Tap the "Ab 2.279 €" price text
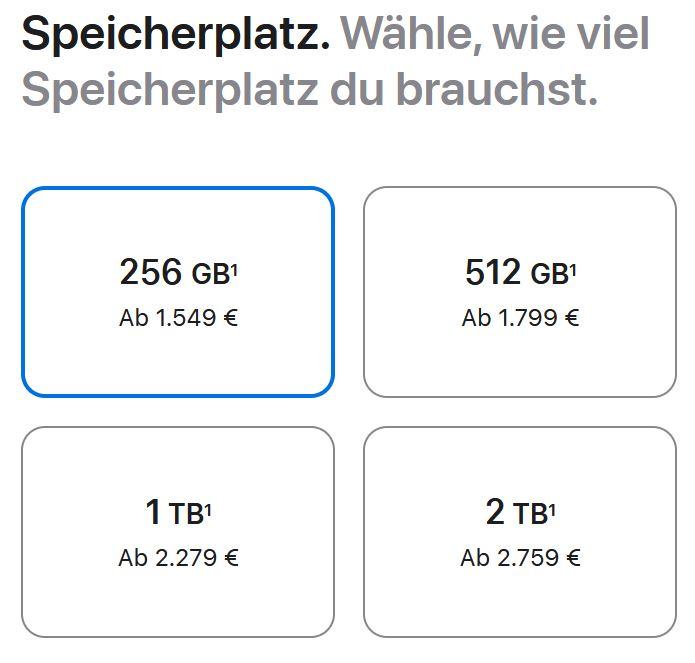Screen dimensions: 695x663 (x=178, y=558)
